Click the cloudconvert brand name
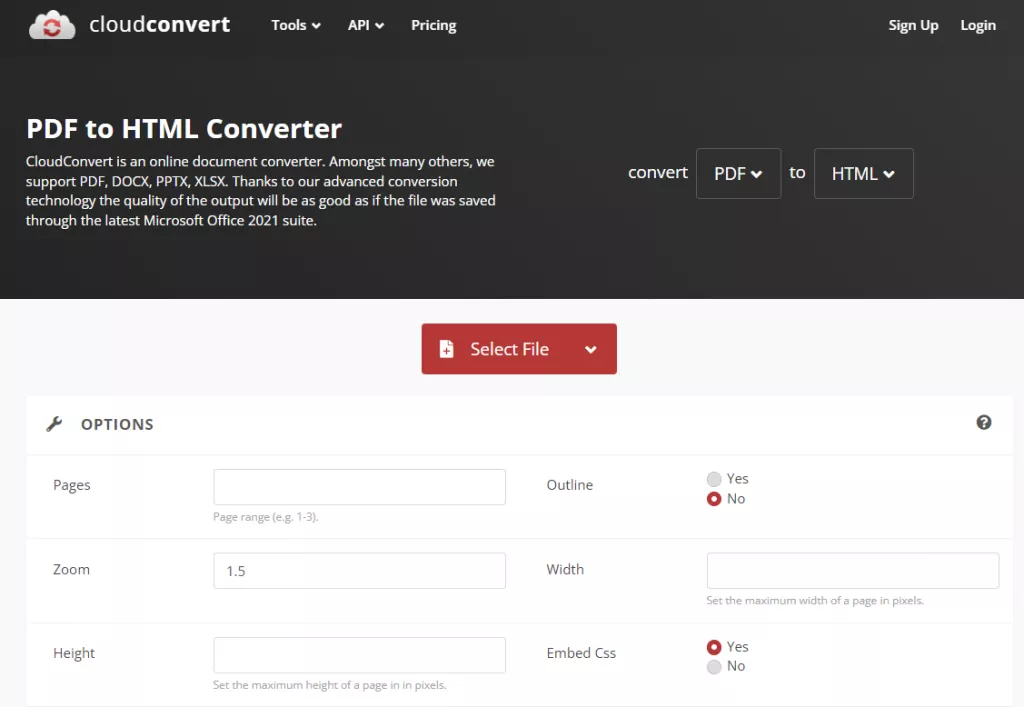This screenshot has height=707, width=1024. coord(159,24)
